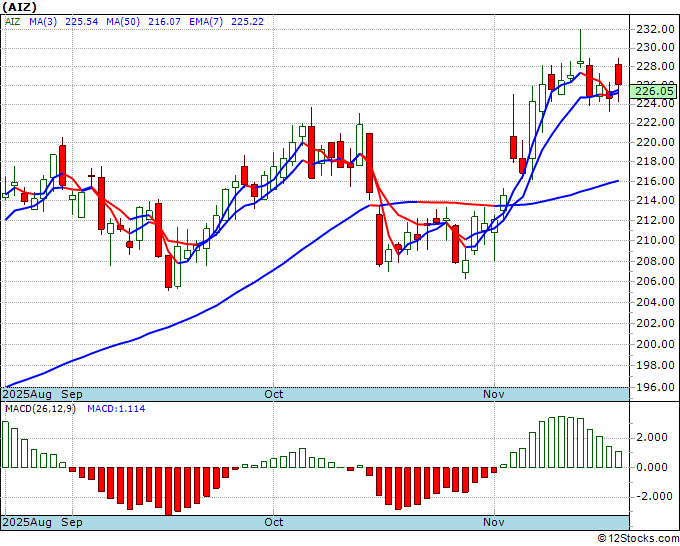Click the 196.00 price axis label
The width and height of the screenshot is (680, 546).
pos(655,387)
